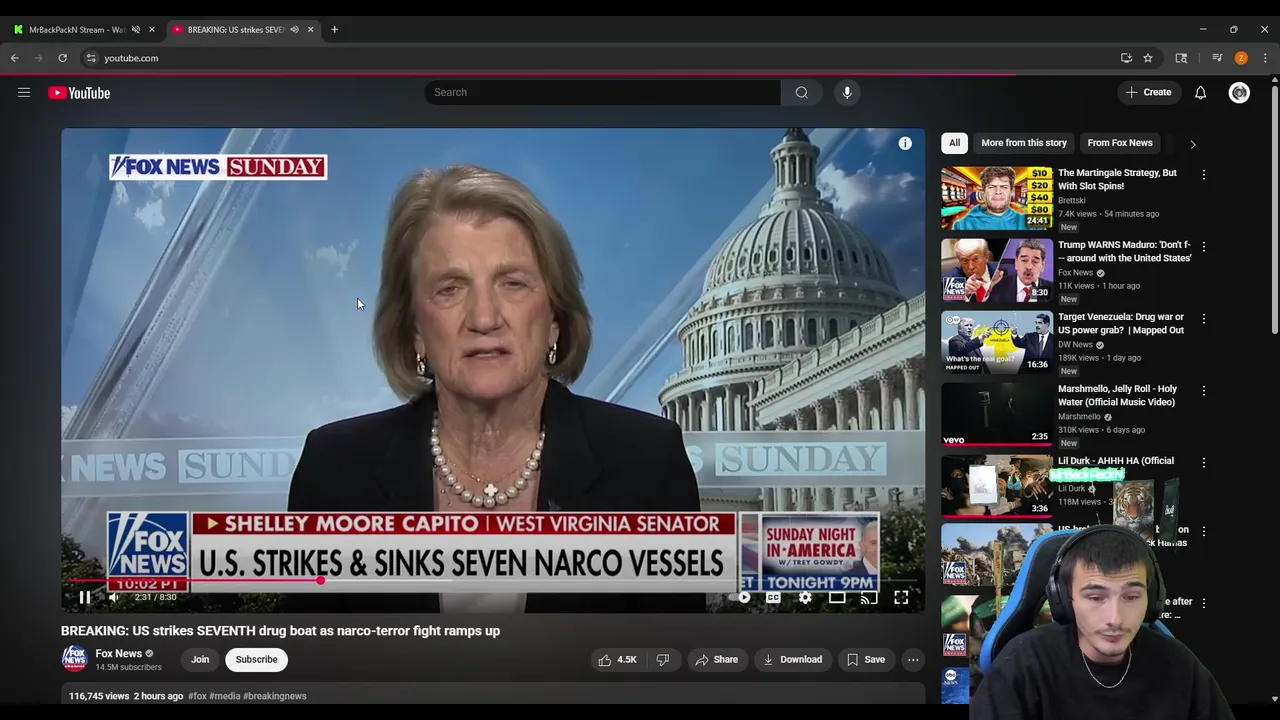Open more actions menu under video
1280x720 pixels.
pyautogui.click(x=913, y=660)
